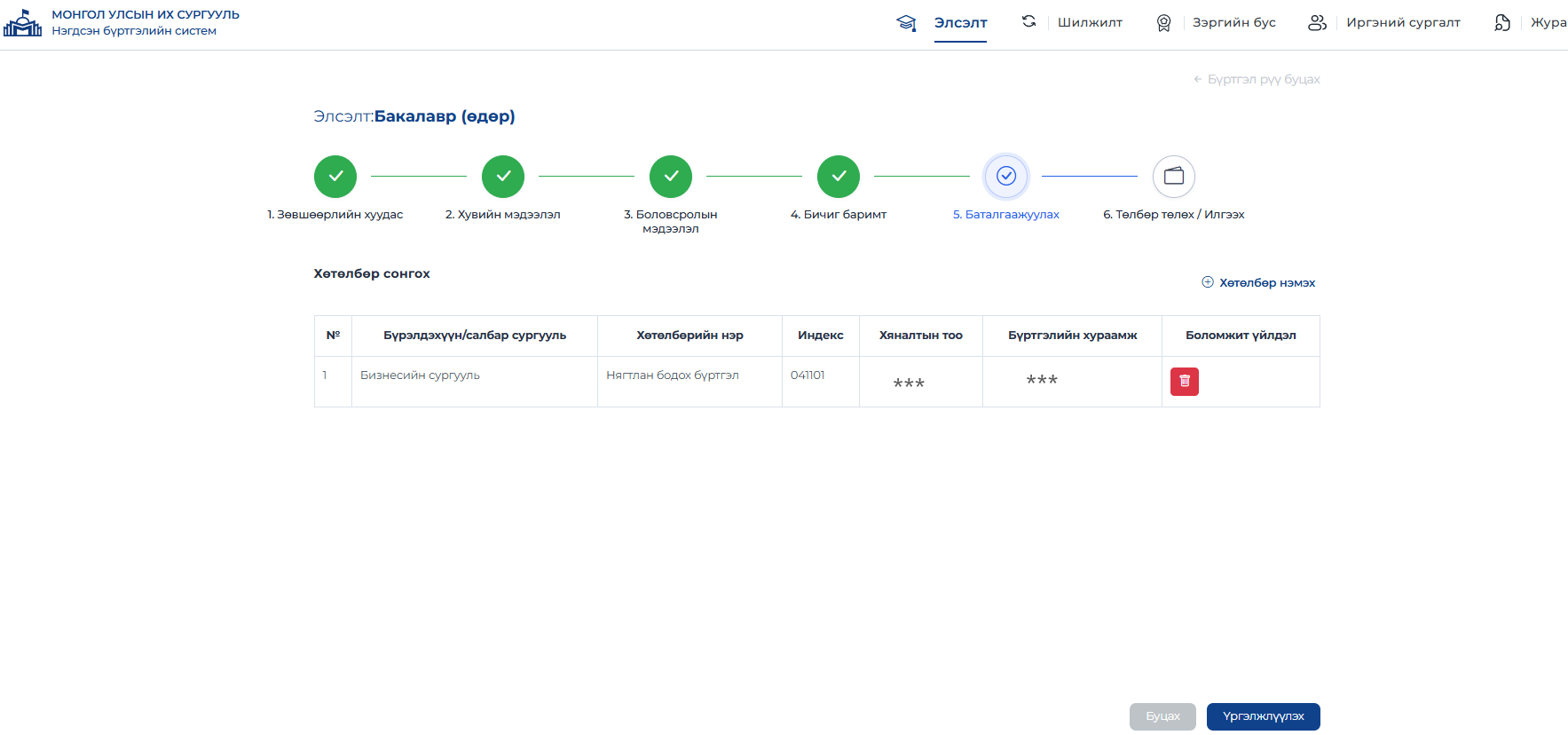Click step 1 Зөвшөөрлийн хуудас checkmark circle
This screenshot has width=1568, height=735.
[335, 177]
